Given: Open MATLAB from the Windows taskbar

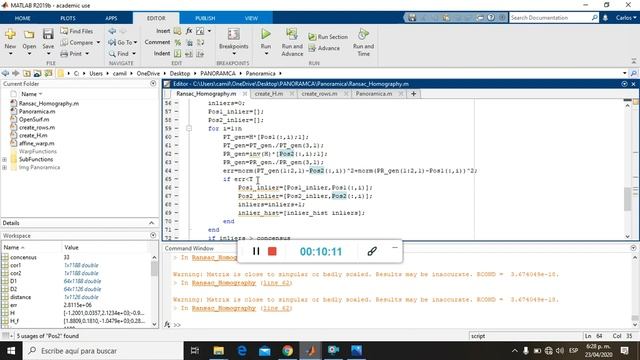Looking at the screenshot, I should [311, 351].
